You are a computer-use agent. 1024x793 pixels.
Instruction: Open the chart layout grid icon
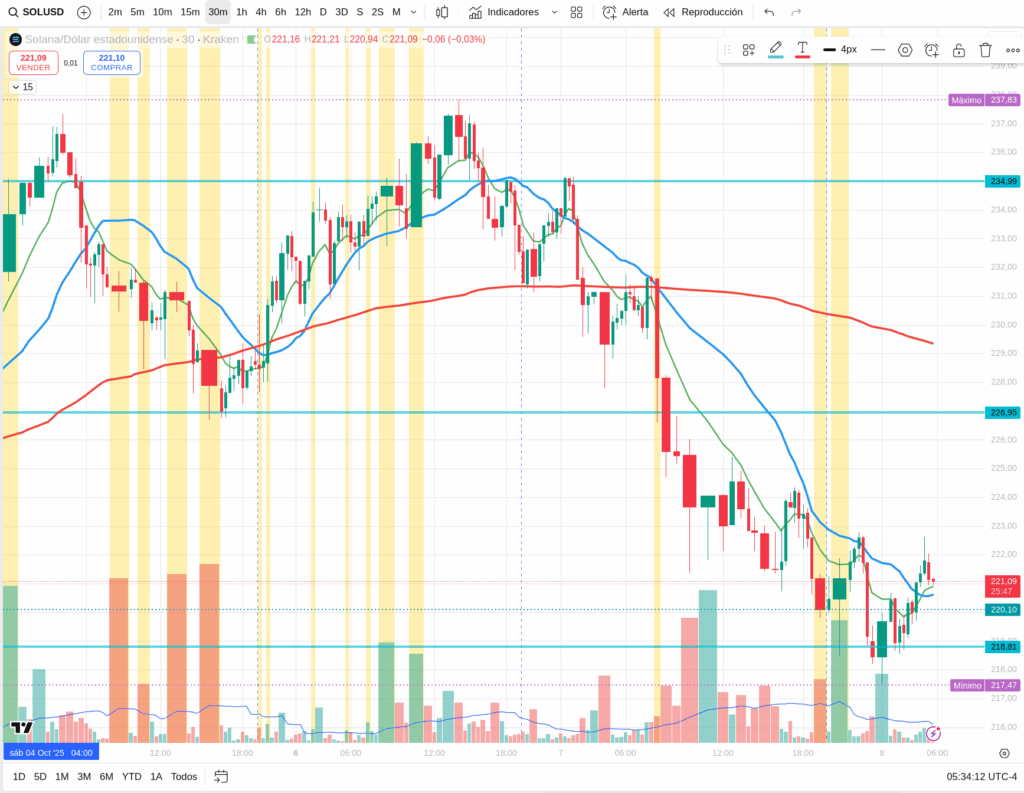click(x=577, y=12)
